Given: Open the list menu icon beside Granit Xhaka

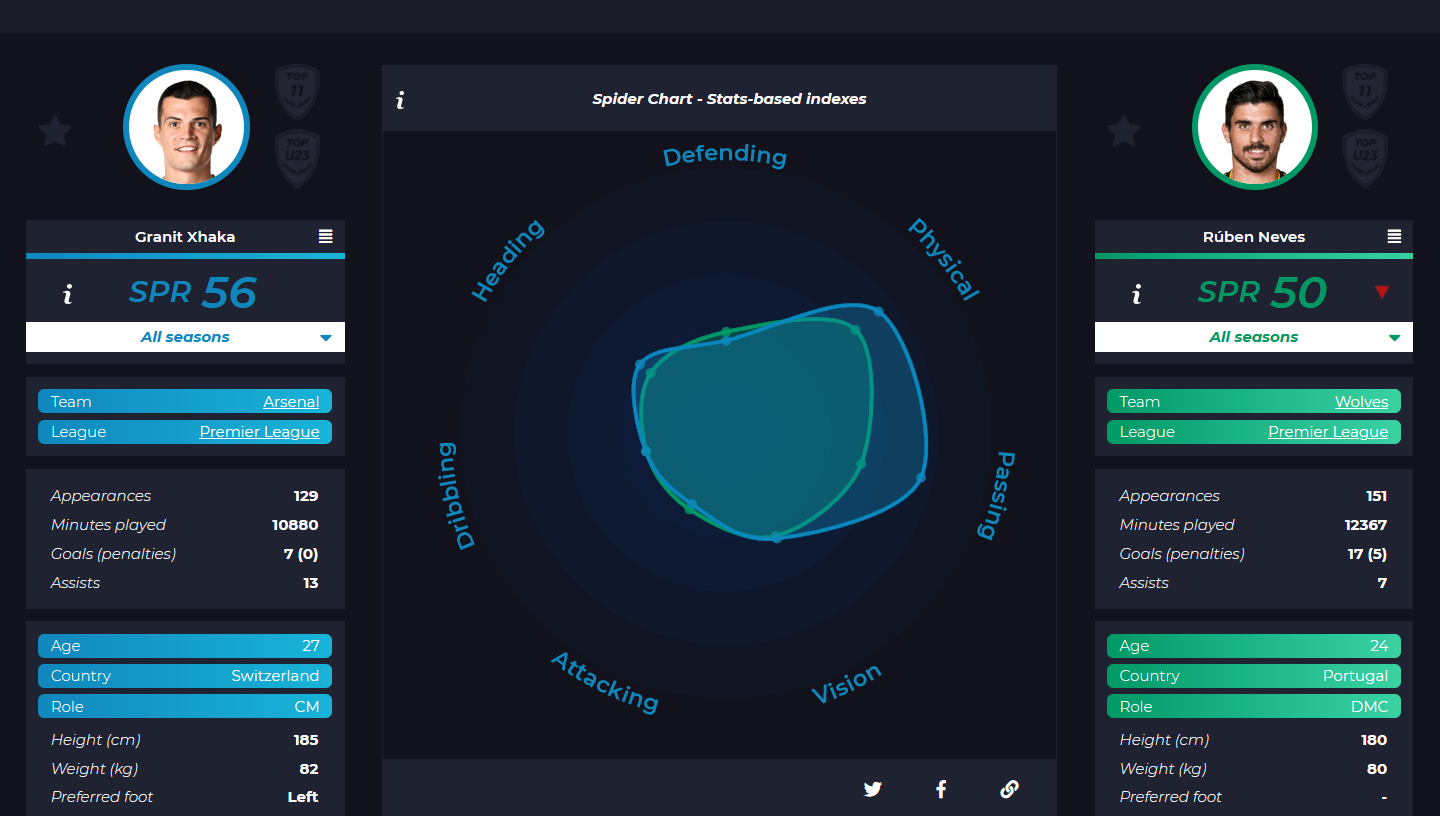Looking at the screenshot, I should click(x=325, y=236).
